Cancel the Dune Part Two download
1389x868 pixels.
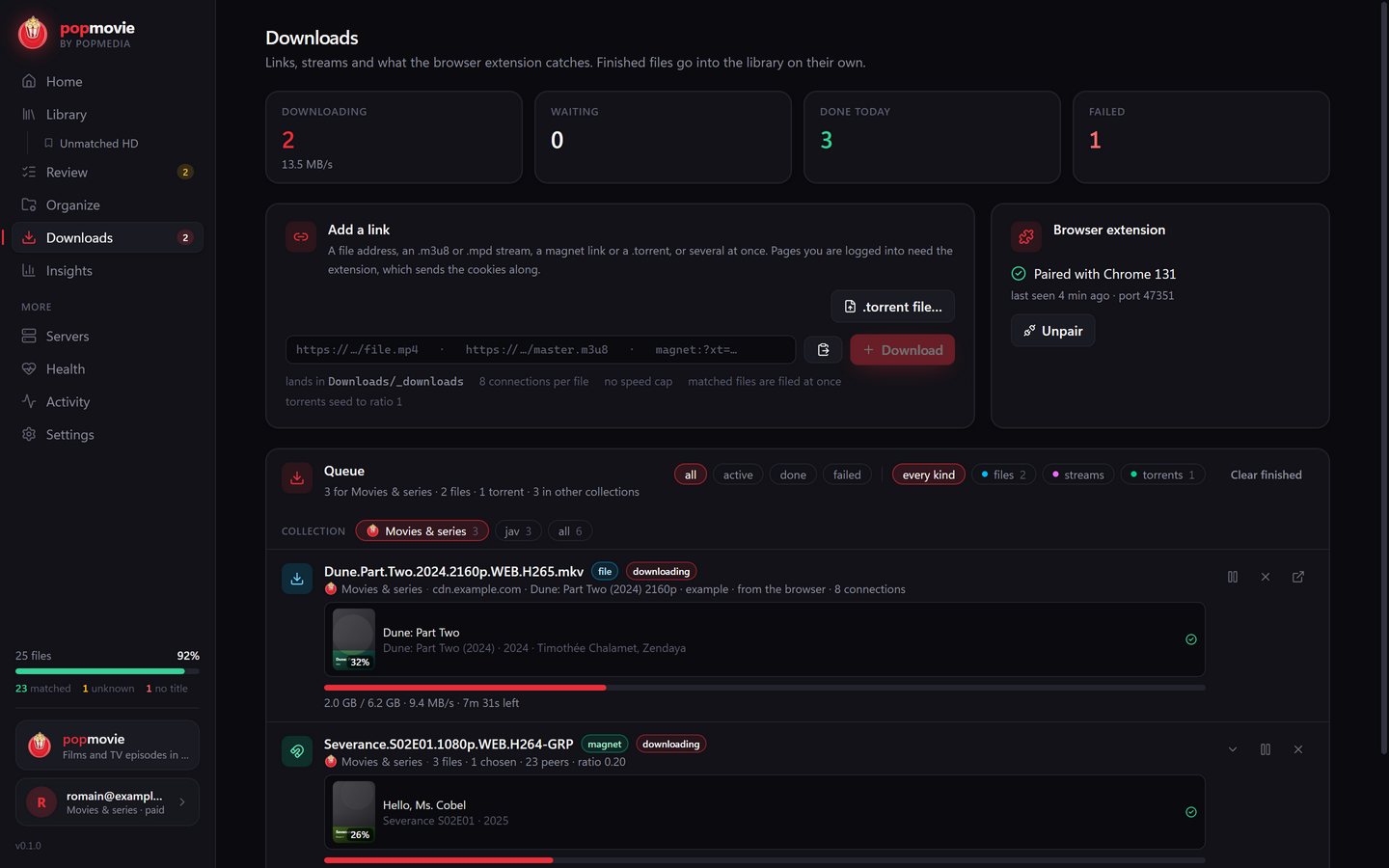point(1266,577)
